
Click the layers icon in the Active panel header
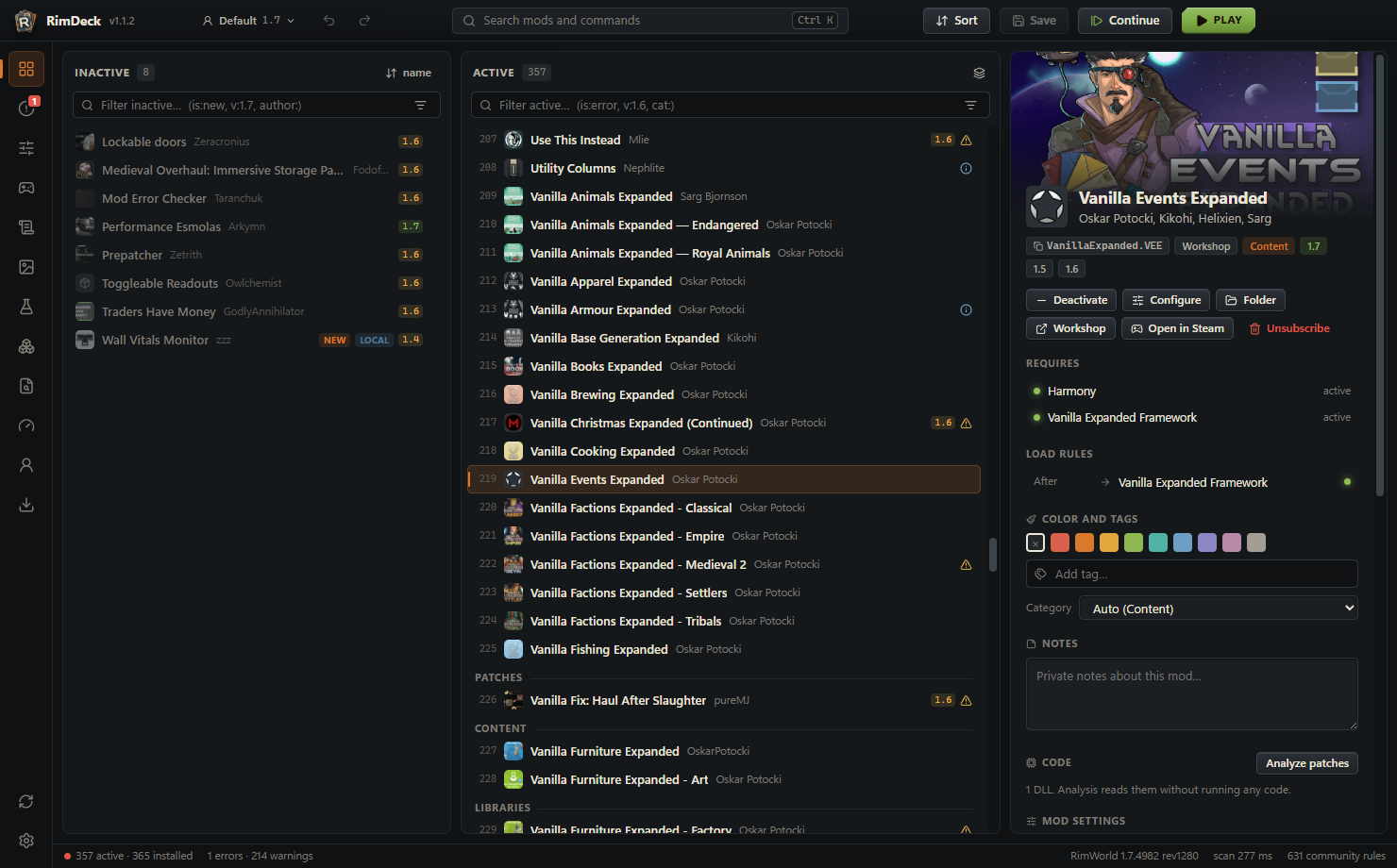[x=979, y=73]
